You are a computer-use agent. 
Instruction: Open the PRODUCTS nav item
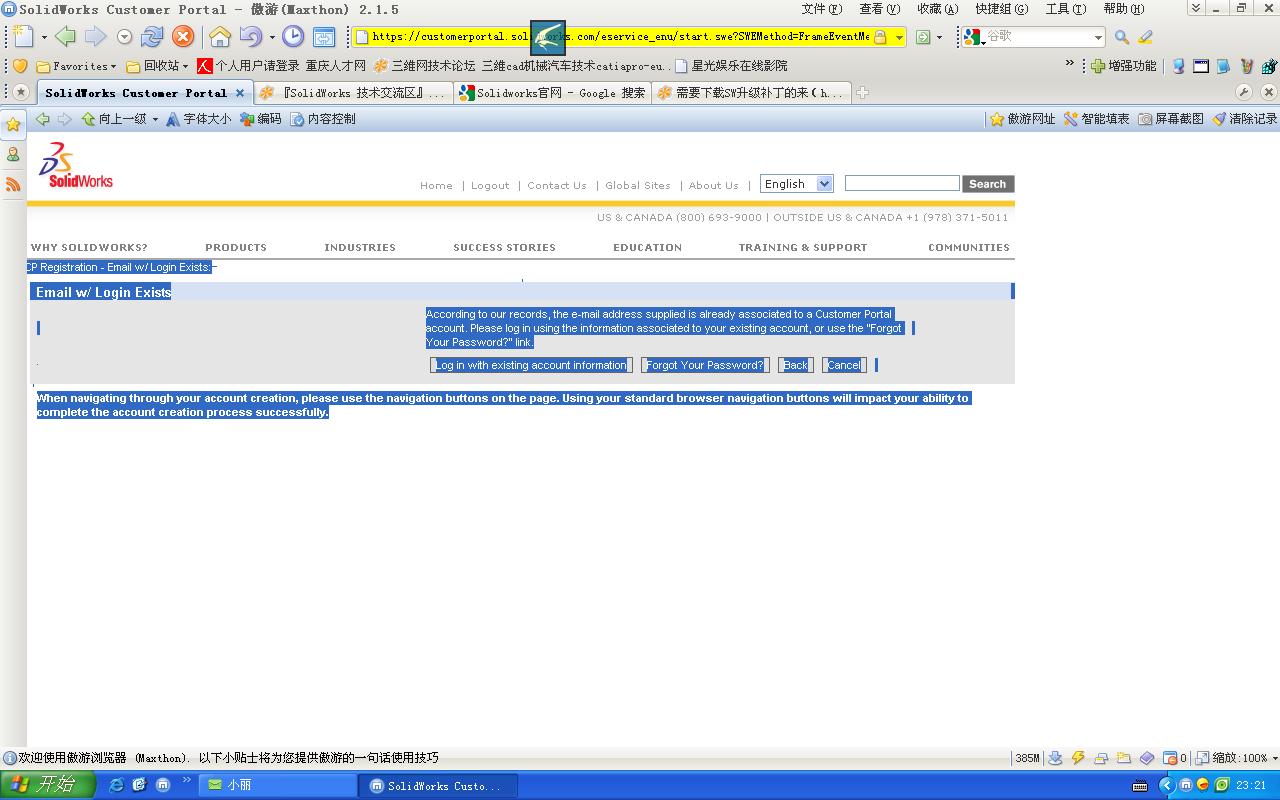tap(236, 247)
